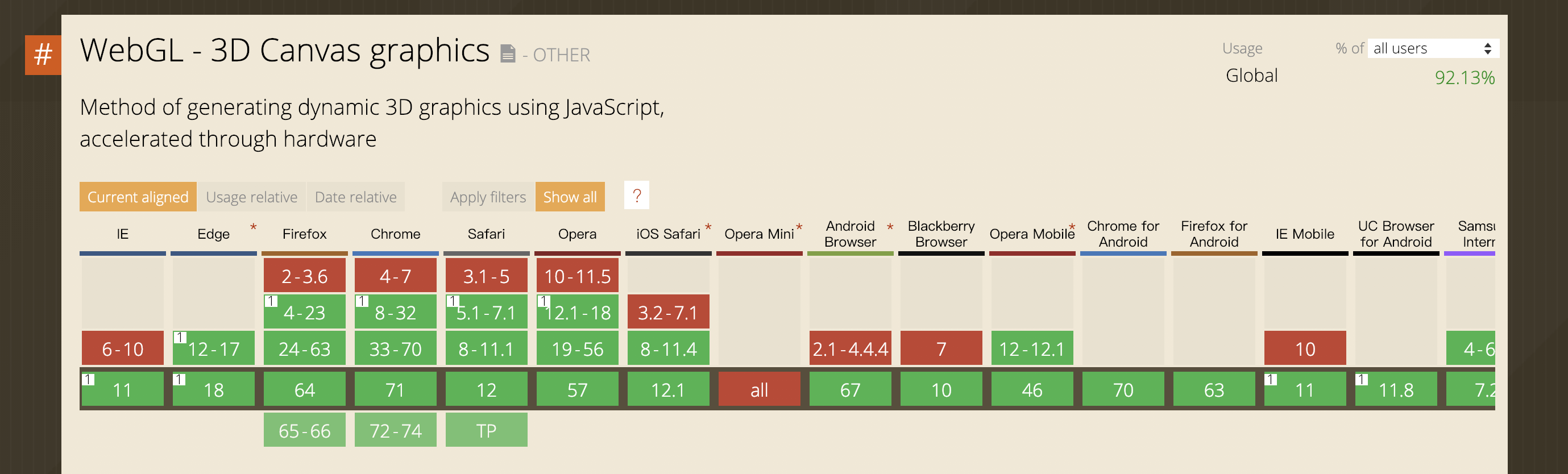
Task: Click the WebGL - 3D Canvas graphics title
Action: [x=284, y=50]
